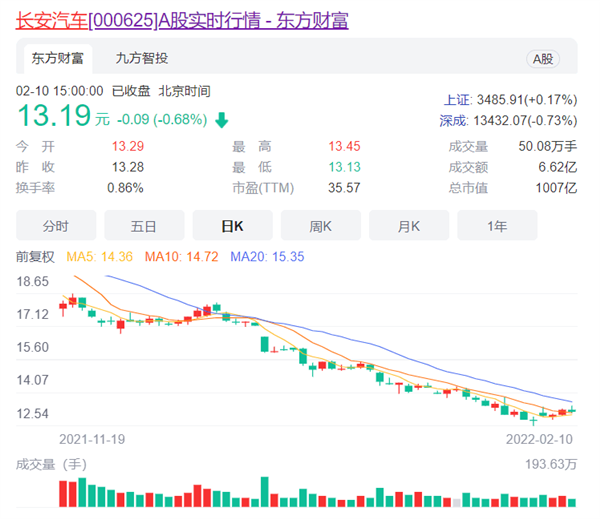This screenshot has width=600, height=519.
Task: Switch chart to 分时 view
Action: coord(56,226)
